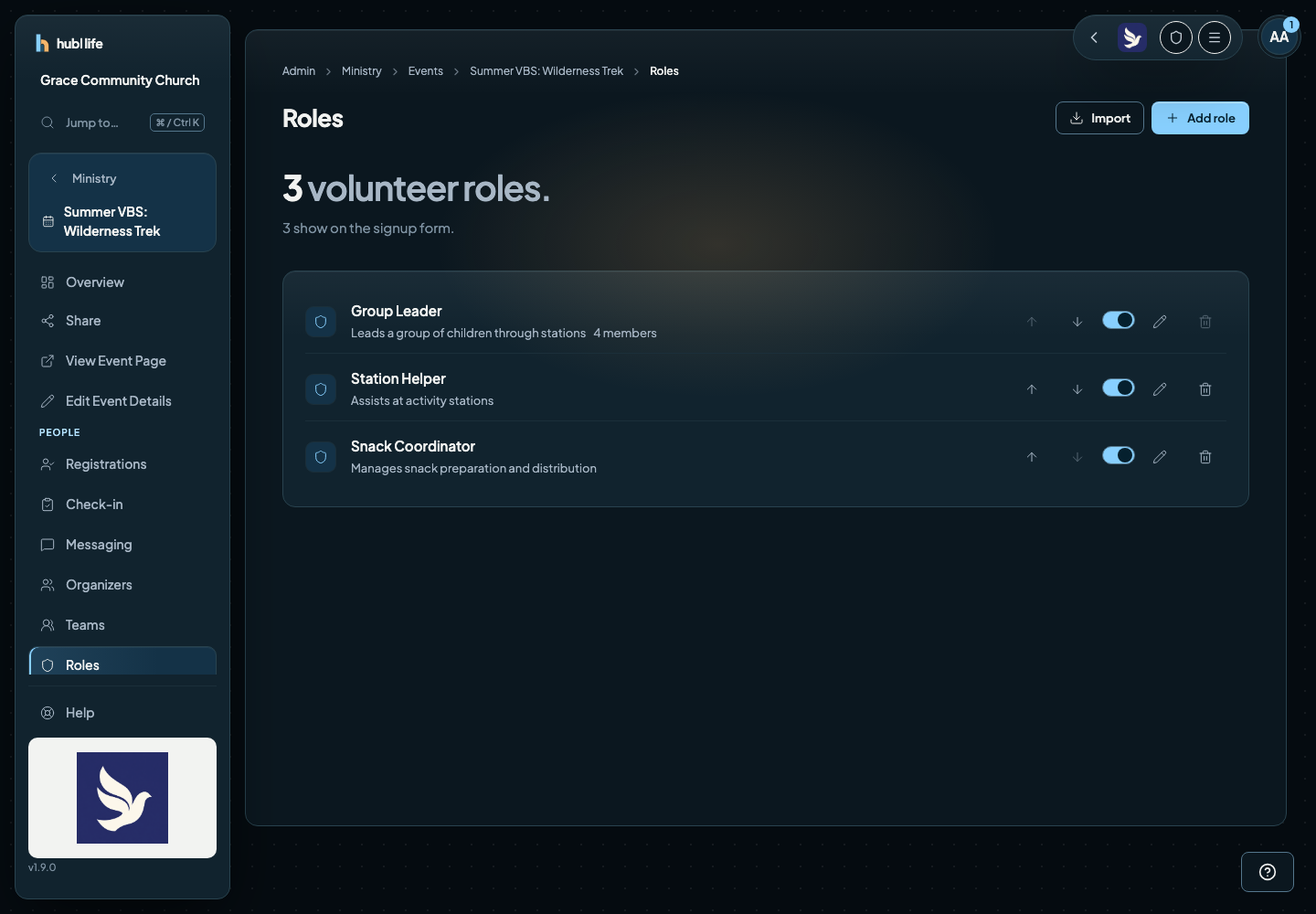Click the dove logo in top toolbar

point(1132,37)
